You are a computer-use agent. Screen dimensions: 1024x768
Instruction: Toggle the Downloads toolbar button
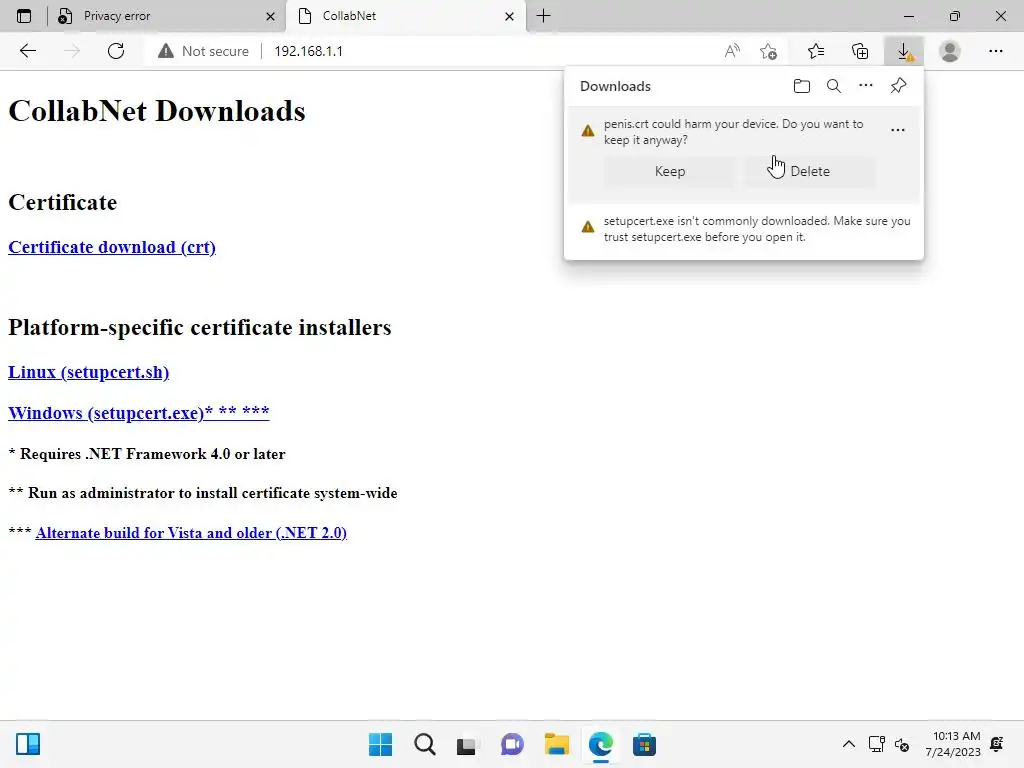[904, 51]
